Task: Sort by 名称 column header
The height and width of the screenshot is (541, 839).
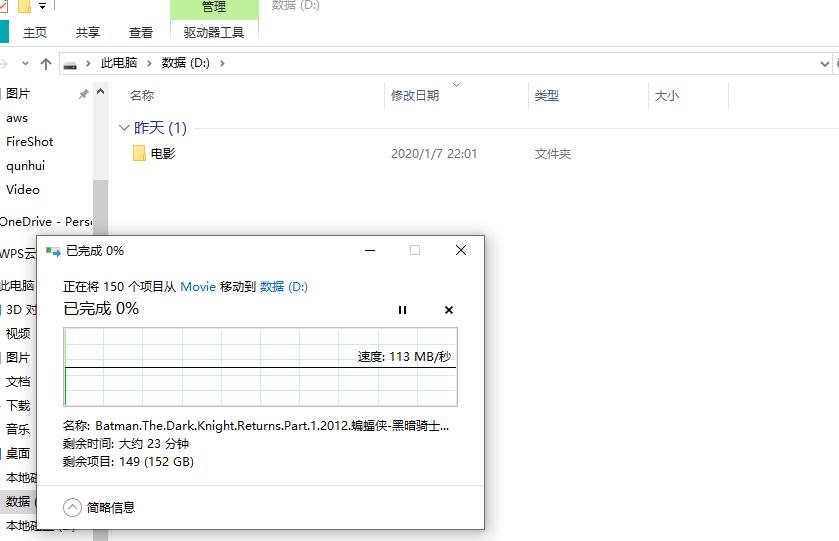Action: 142,96
